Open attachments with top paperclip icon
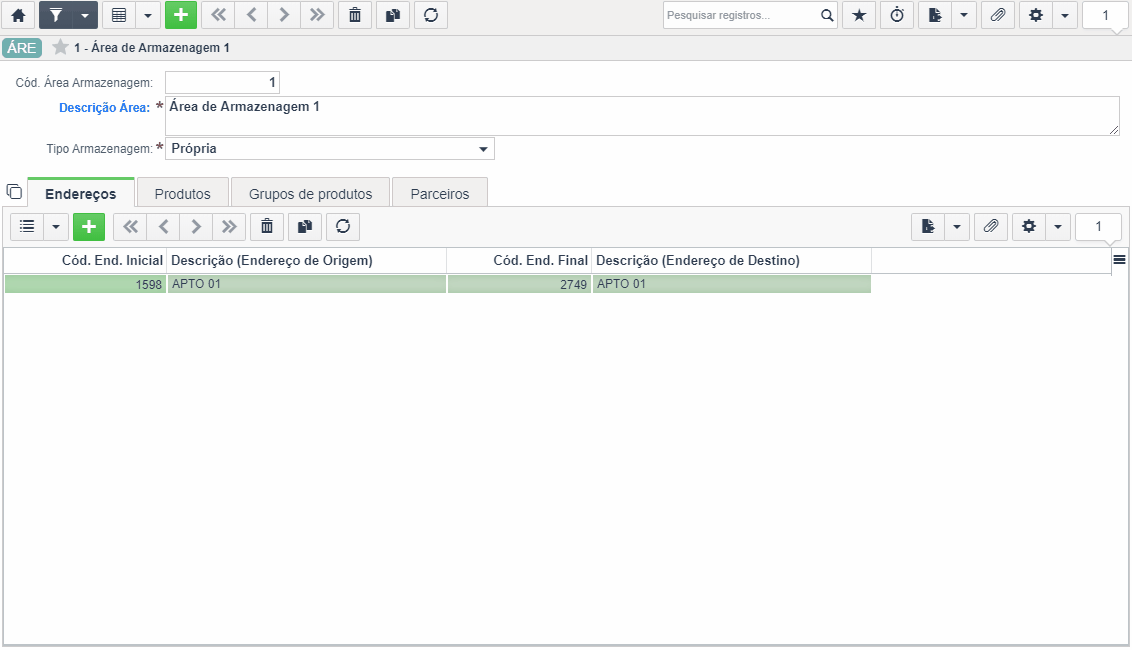 (998, 15)
